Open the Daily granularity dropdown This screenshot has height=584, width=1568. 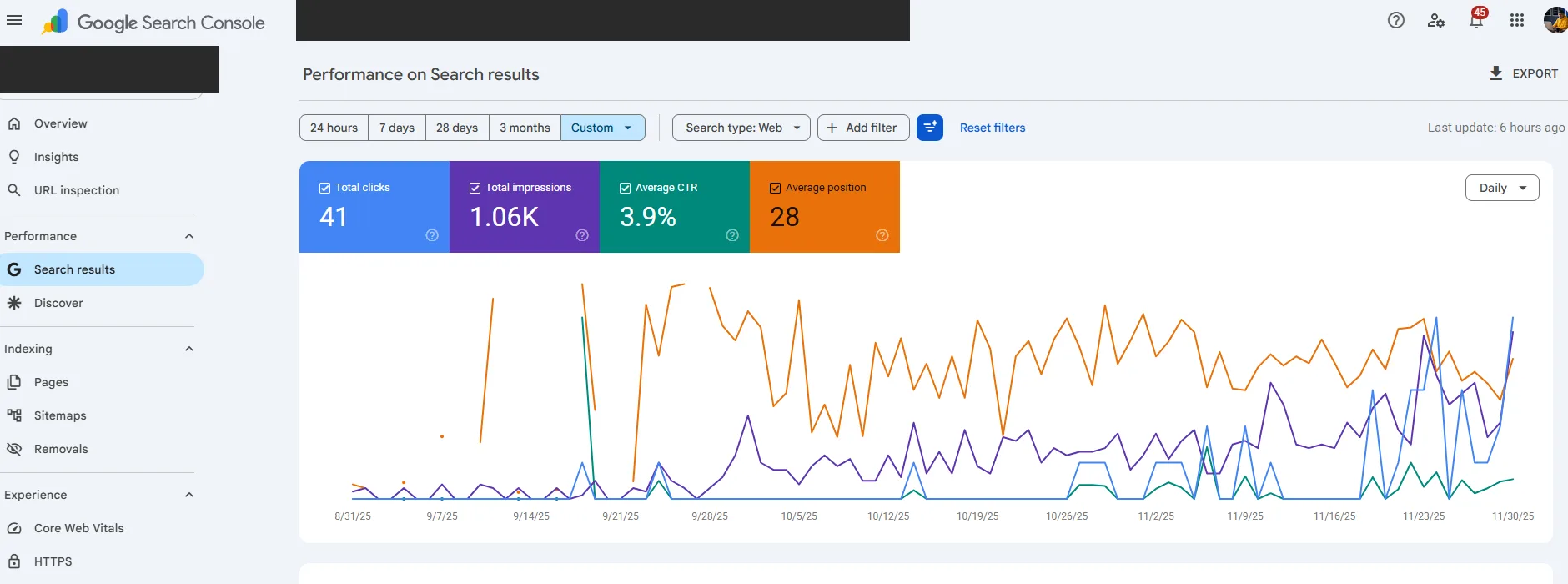[x=1502, y=188]
